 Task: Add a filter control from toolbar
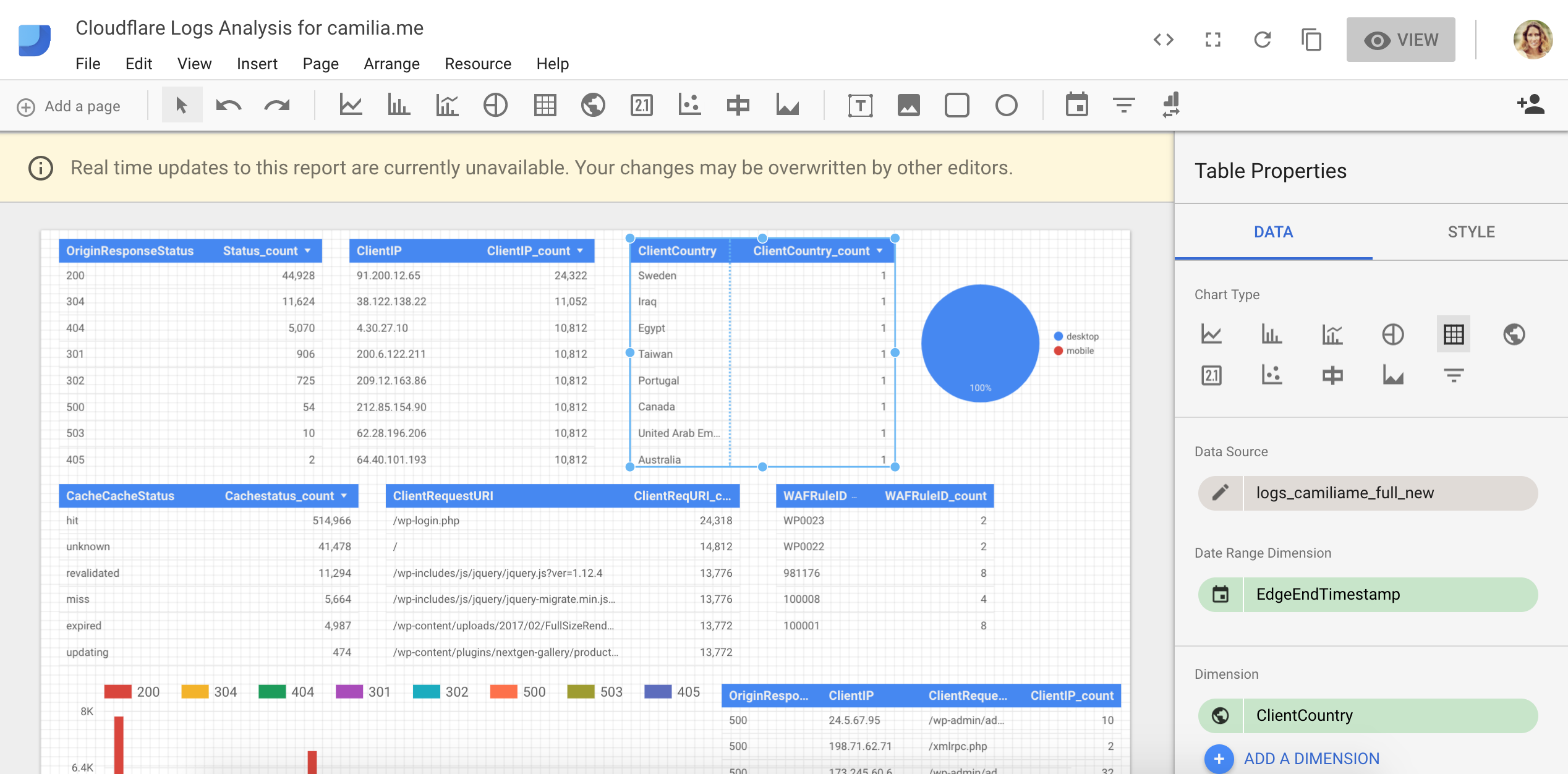pyautogui.click(x=1124, y=105)
